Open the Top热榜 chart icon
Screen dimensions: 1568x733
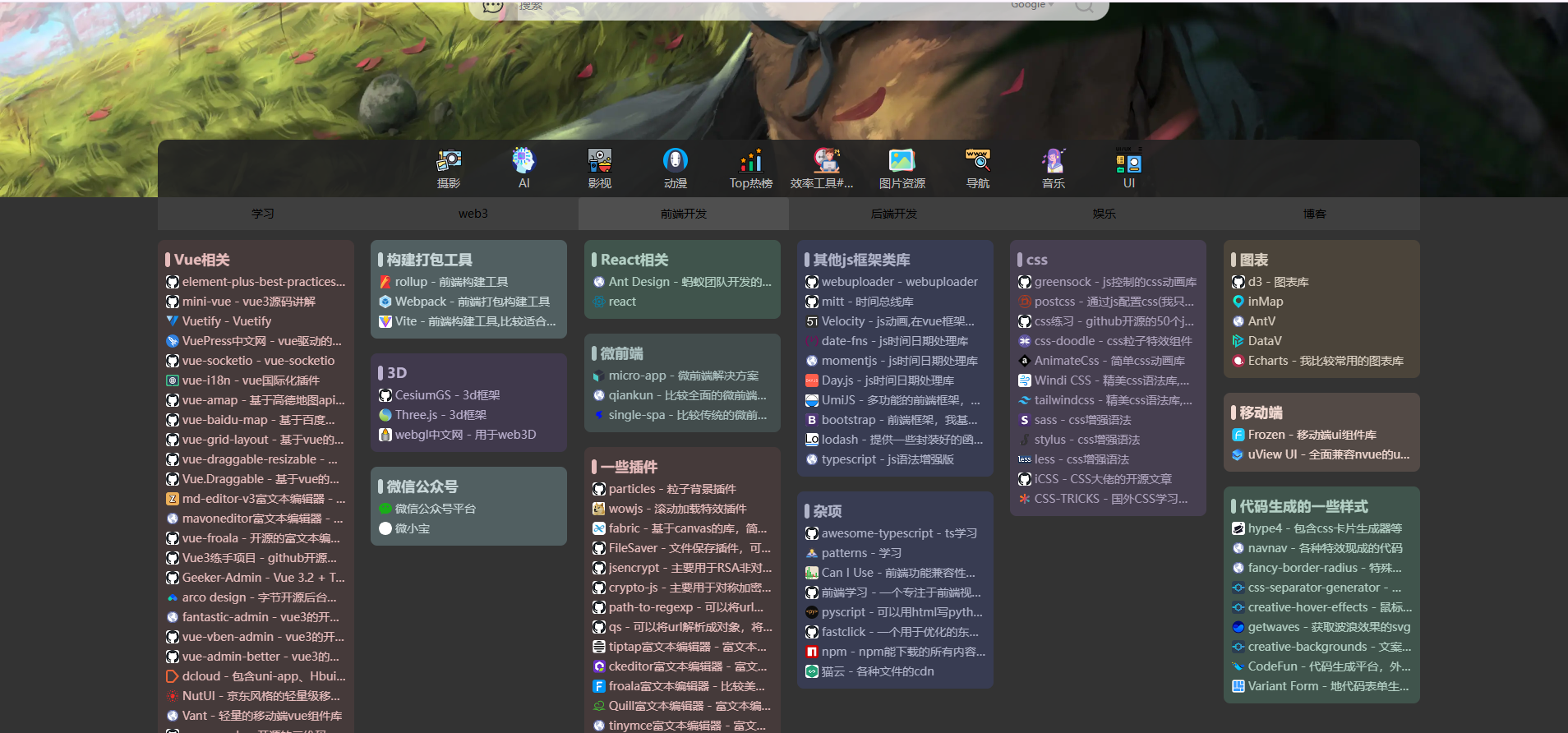pyautogui.click(x=751, y=160)
